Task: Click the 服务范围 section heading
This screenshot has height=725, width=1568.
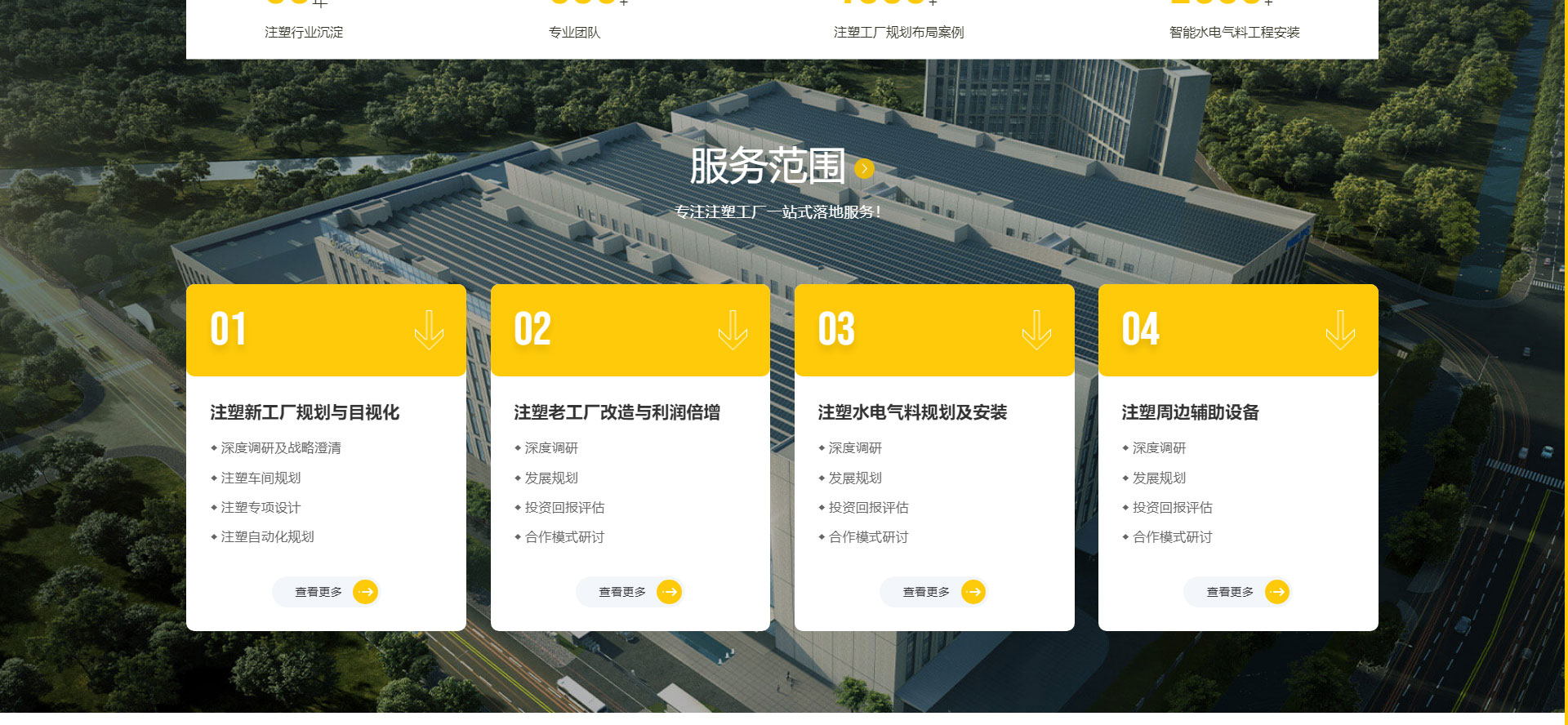Action: 767,167
